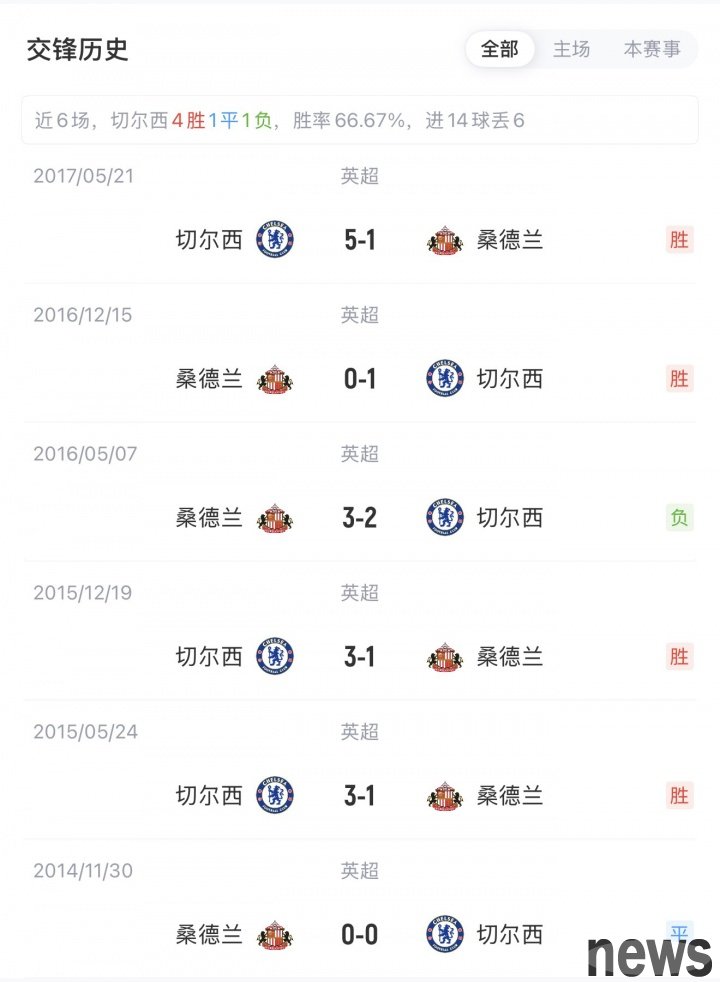The height and width of the screenshot is (982, 720).
Task: Click Sunderland crest in the 2017/05/21 match
Action: pos(445,240)
